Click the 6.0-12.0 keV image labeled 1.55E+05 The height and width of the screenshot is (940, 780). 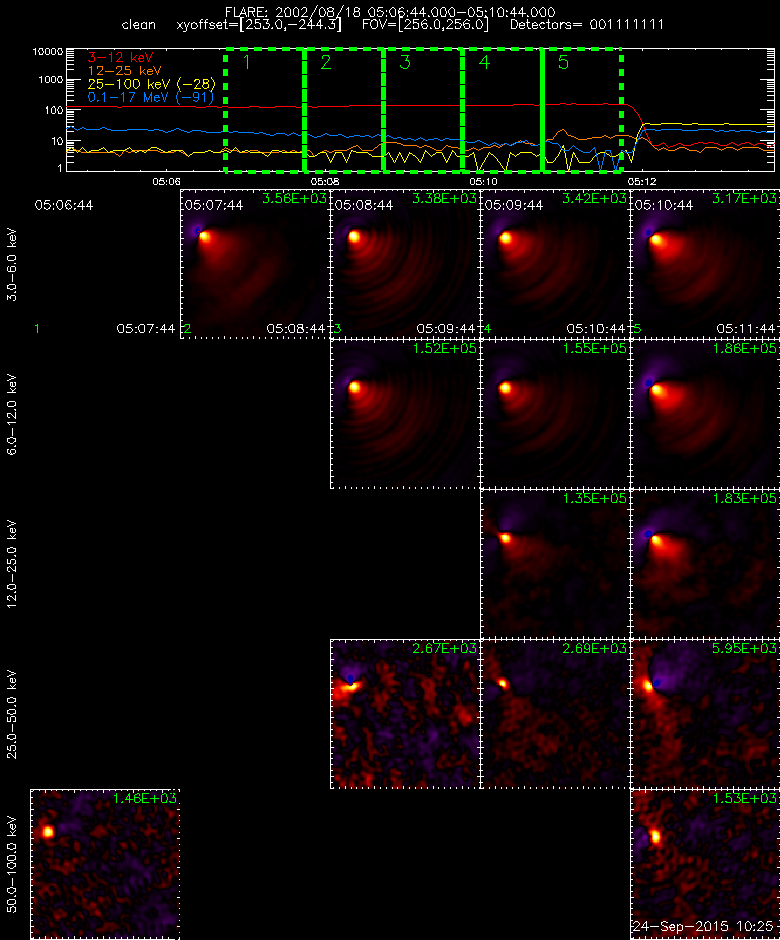[555, 414]
